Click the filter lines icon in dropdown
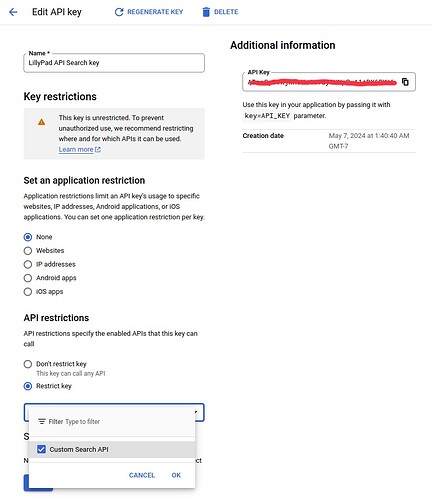Image resolution: width=432 pixels, height=499 pixels. 42,421
